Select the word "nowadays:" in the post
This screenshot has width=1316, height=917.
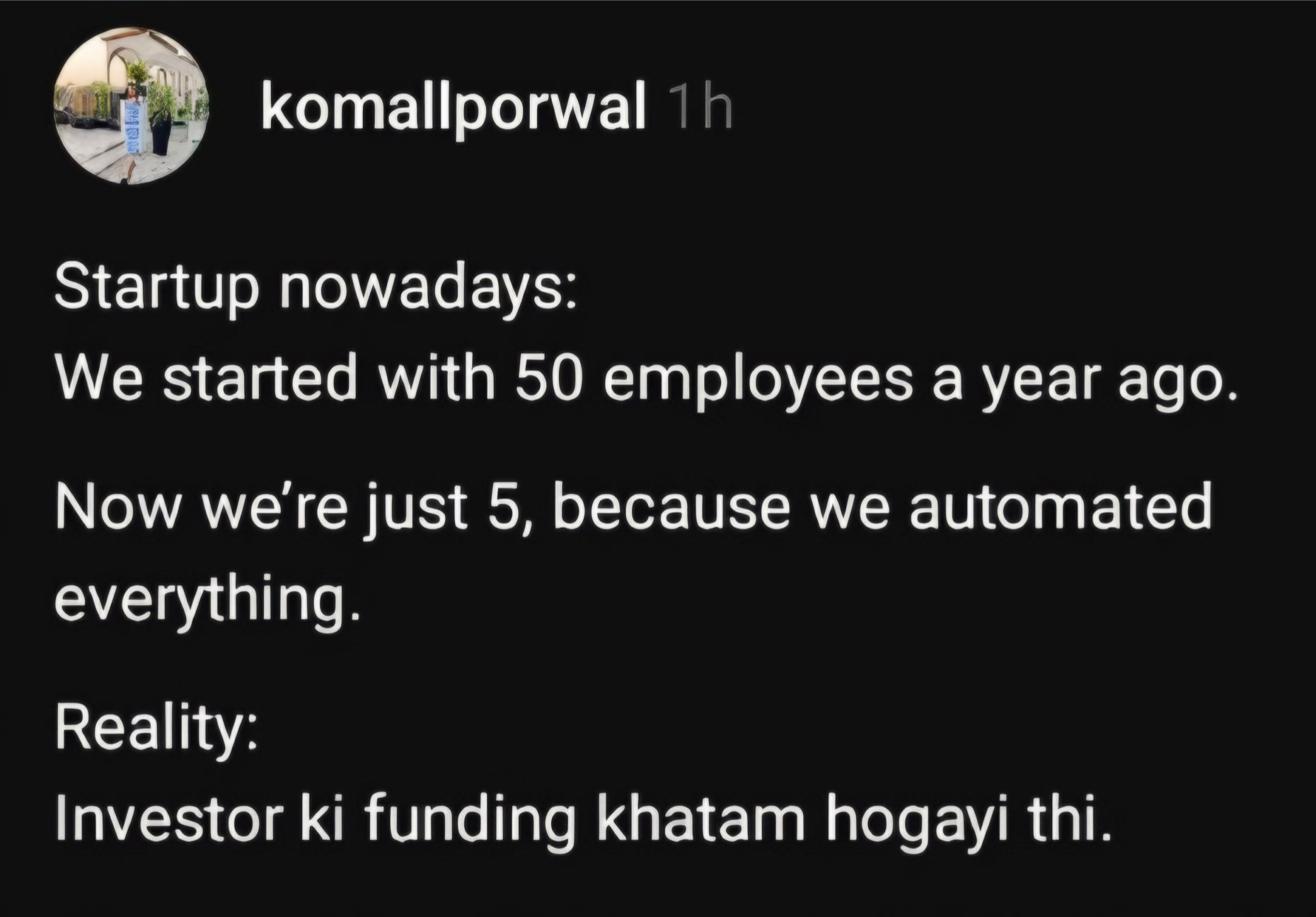428,288
